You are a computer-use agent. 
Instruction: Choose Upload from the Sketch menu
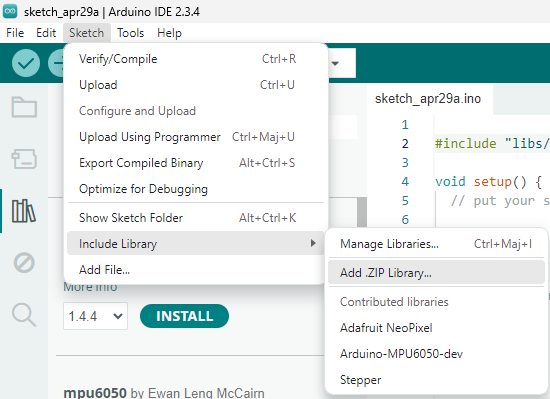[196, 85]
